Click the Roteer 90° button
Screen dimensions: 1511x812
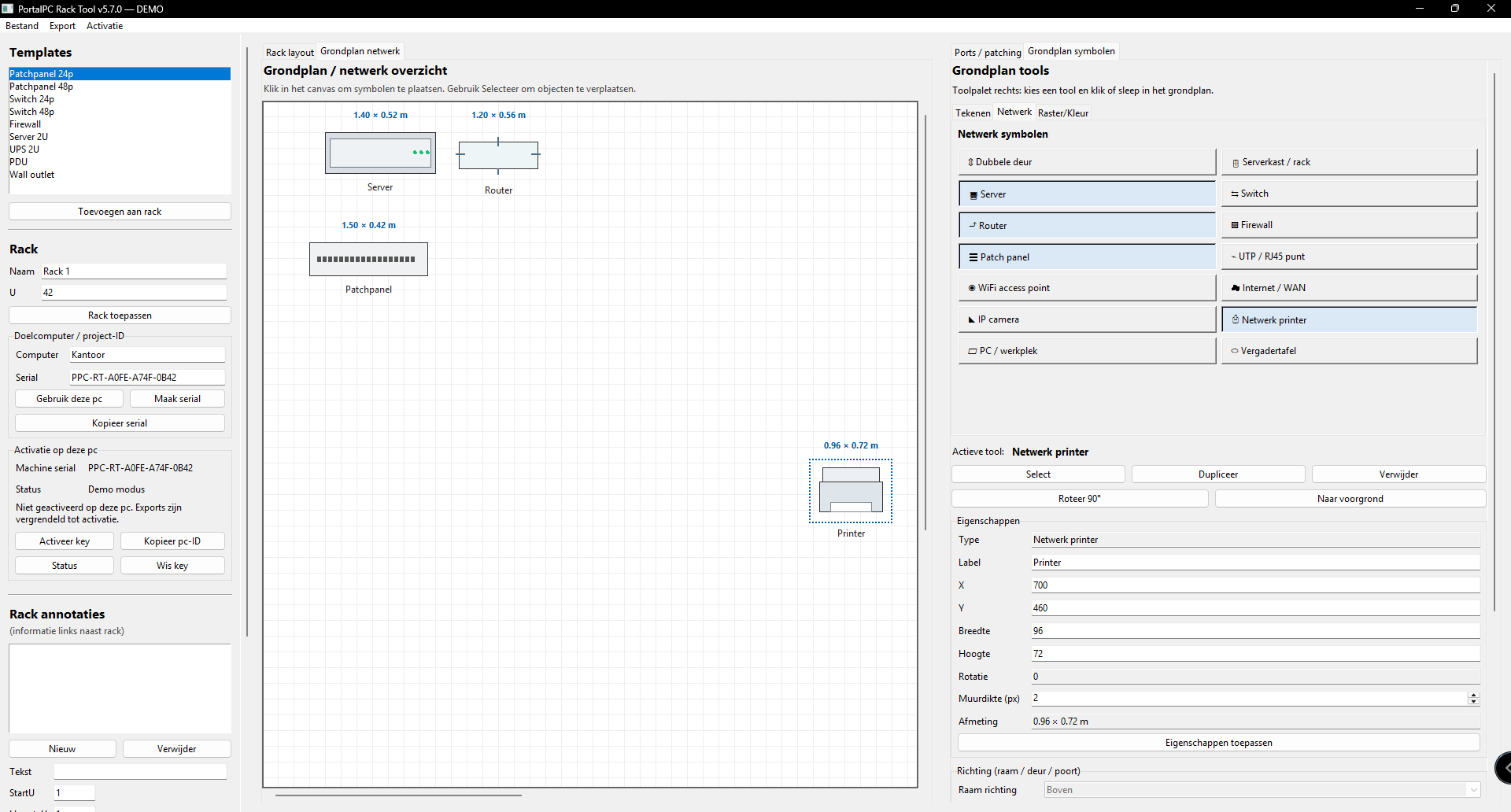point(1079,499)
